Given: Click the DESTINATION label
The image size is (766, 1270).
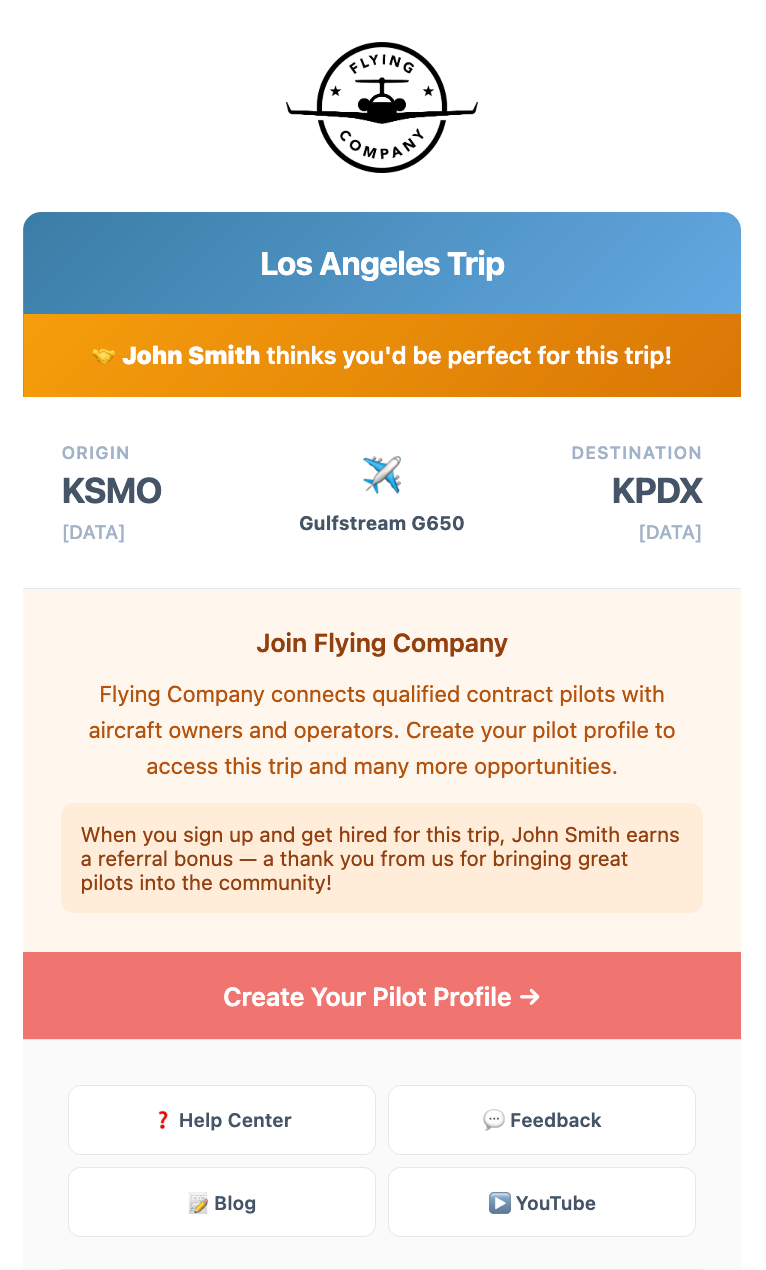Looking at the screenshot, I should click(636, 453).
